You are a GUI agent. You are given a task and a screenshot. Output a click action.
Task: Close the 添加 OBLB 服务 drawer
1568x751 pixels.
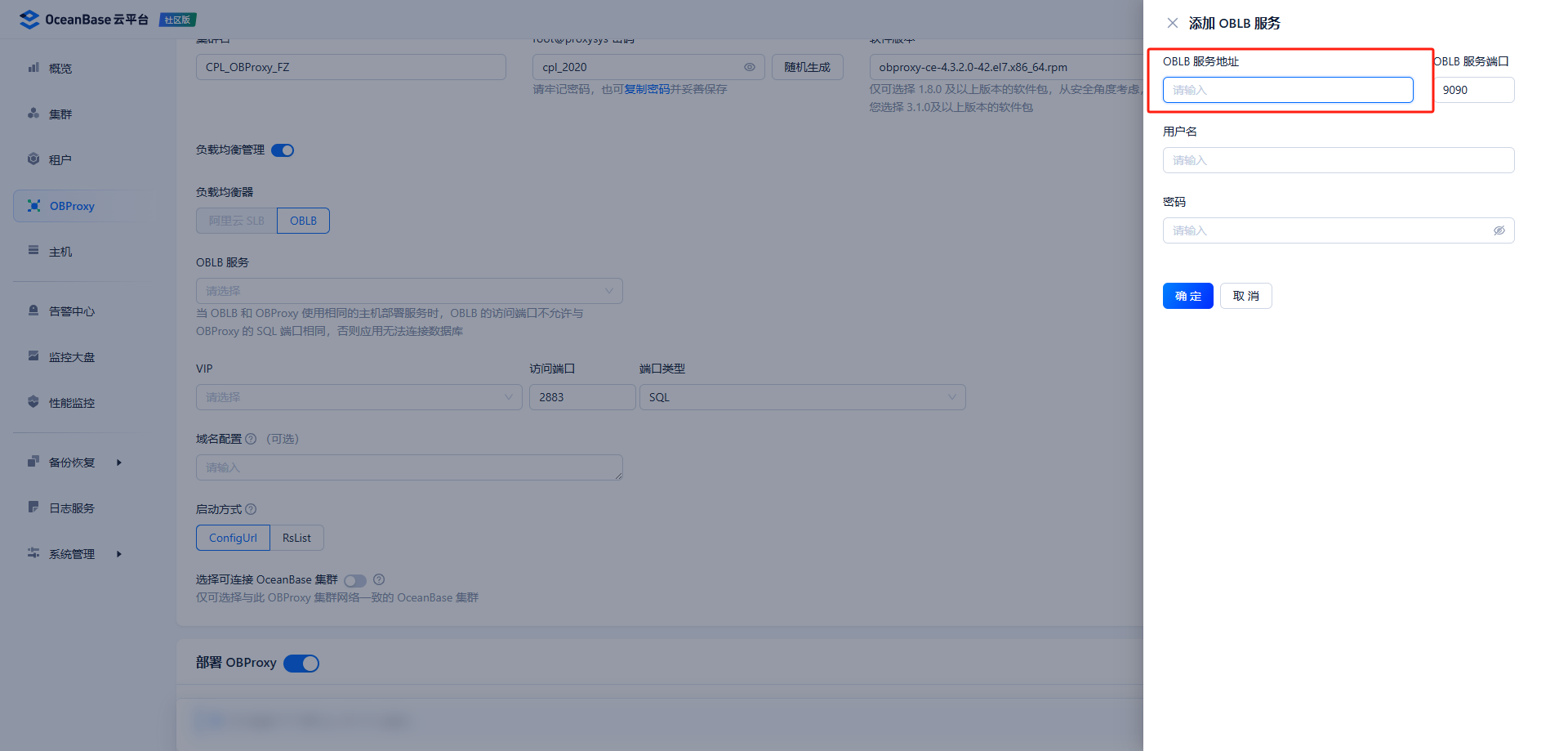(1173, 23)
